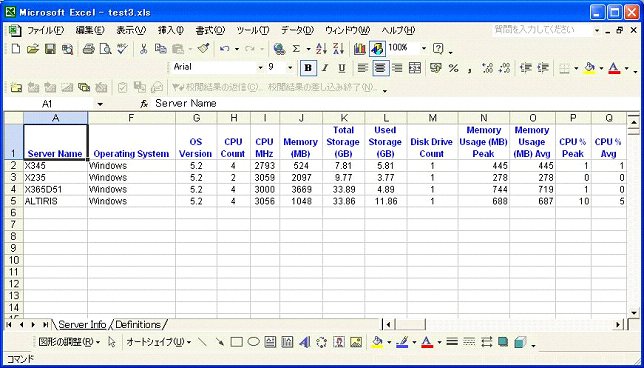Merge and center cells
Viewport: 644px width, 368px height.
pos(415,68)
